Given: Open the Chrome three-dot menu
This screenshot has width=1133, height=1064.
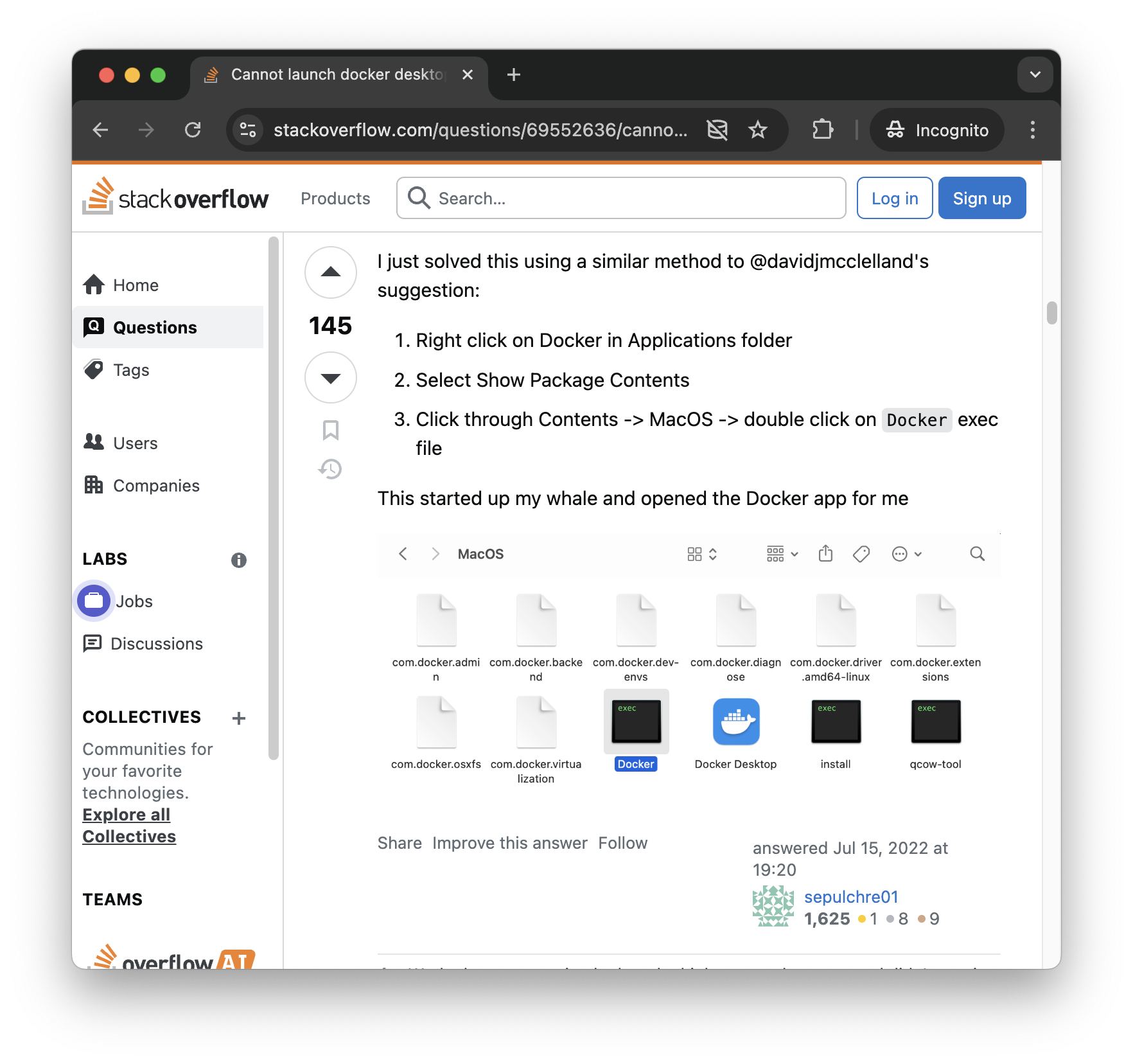Looking at the screenshot, I should 1032,130.
